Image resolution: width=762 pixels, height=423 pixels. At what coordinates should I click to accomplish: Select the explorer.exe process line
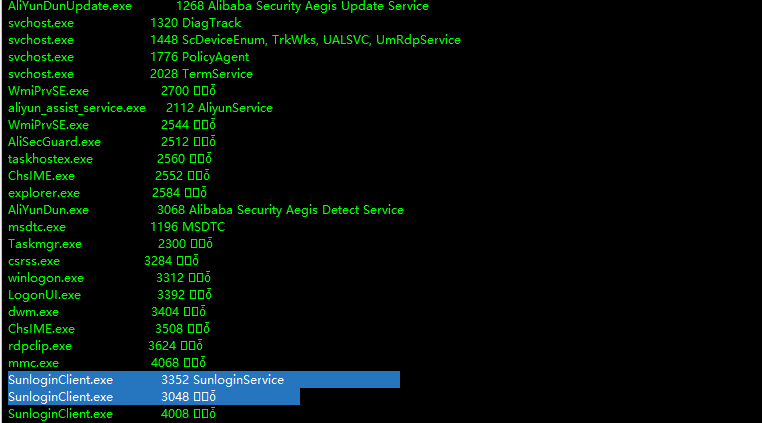[107, 193]
